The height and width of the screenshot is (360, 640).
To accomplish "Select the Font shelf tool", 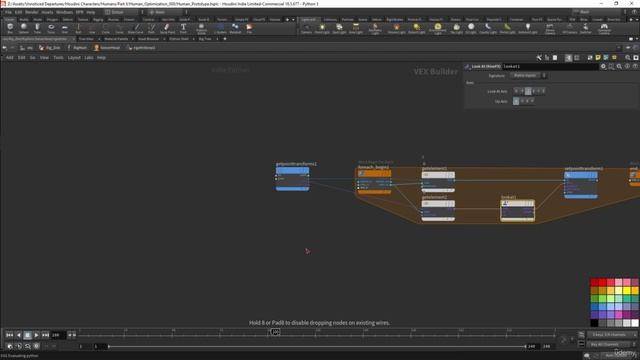I will click(x=183, y=28).
